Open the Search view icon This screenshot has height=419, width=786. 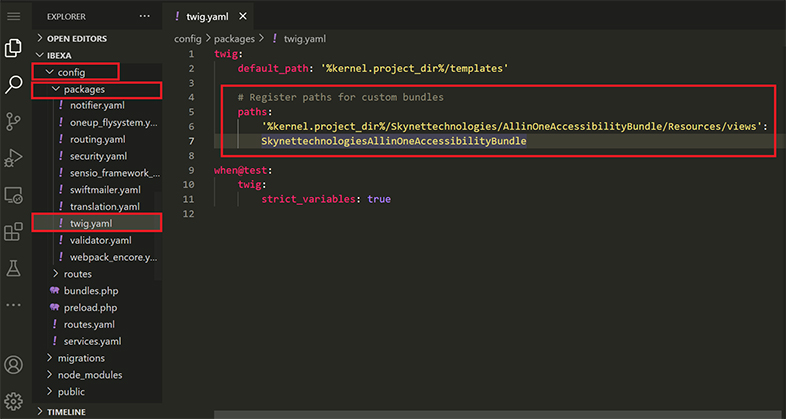[x=14, y=85]
